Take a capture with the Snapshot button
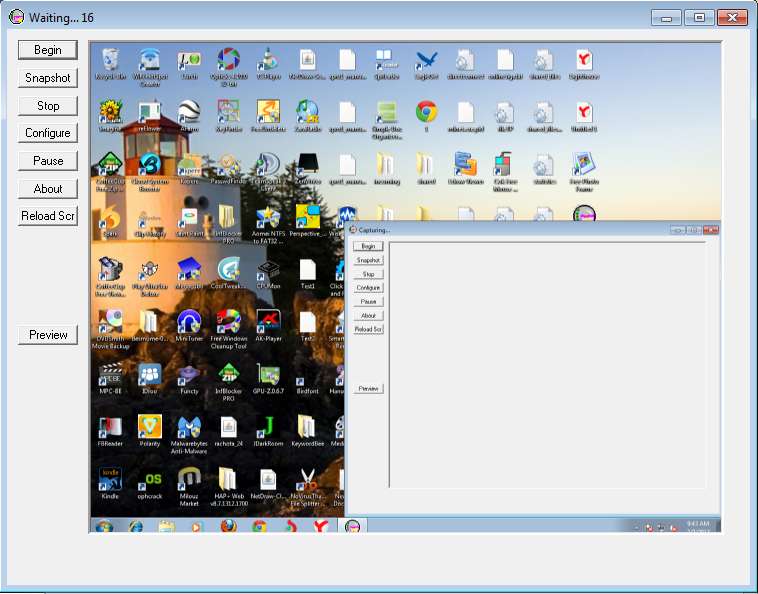758x594 pixels. [x=48, y=78]
